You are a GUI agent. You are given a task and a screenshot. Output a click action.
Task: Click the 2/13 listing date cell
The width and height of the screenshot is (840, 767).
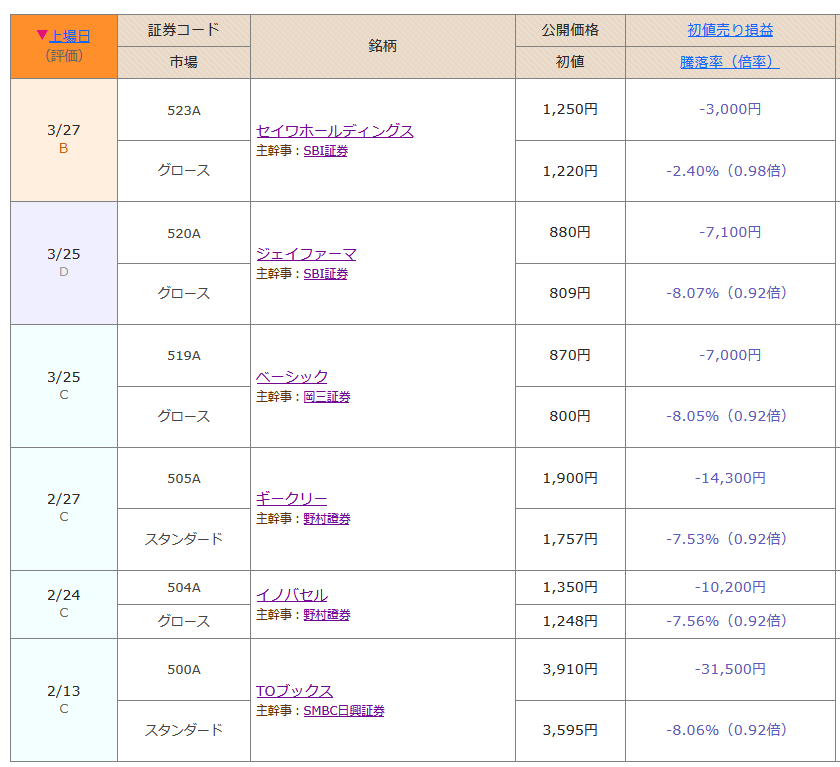click(64, 700)
